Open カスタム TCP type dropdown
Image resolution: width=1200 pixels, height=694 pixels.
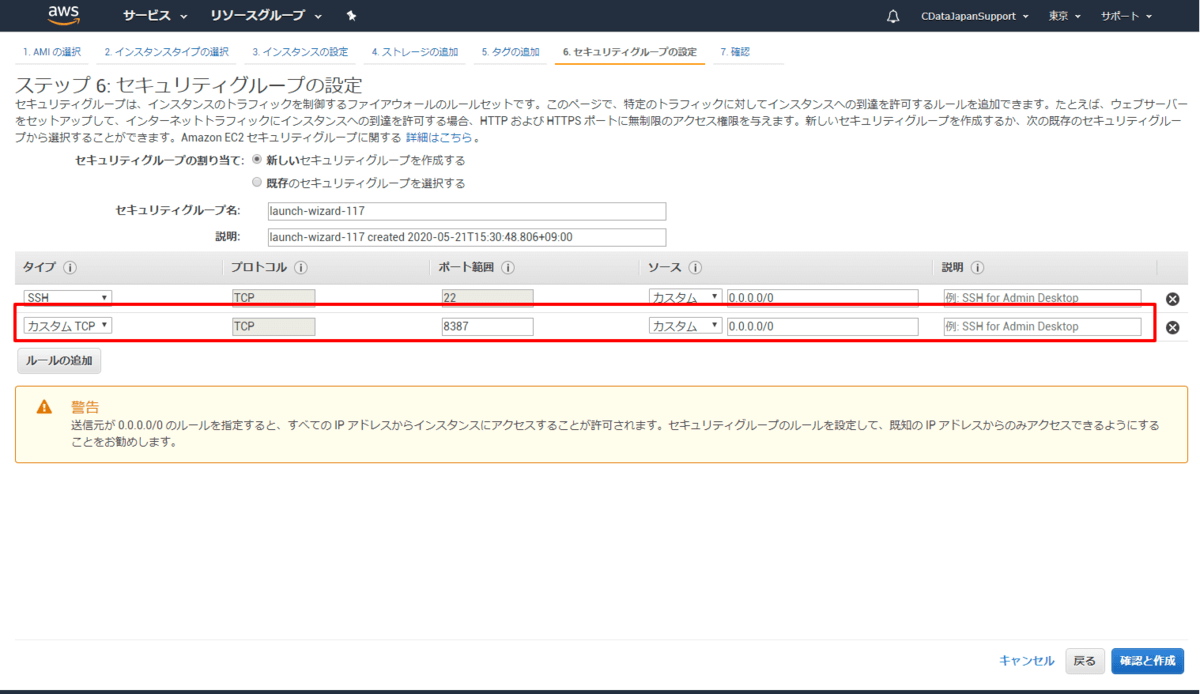click(x=68, y=326)
